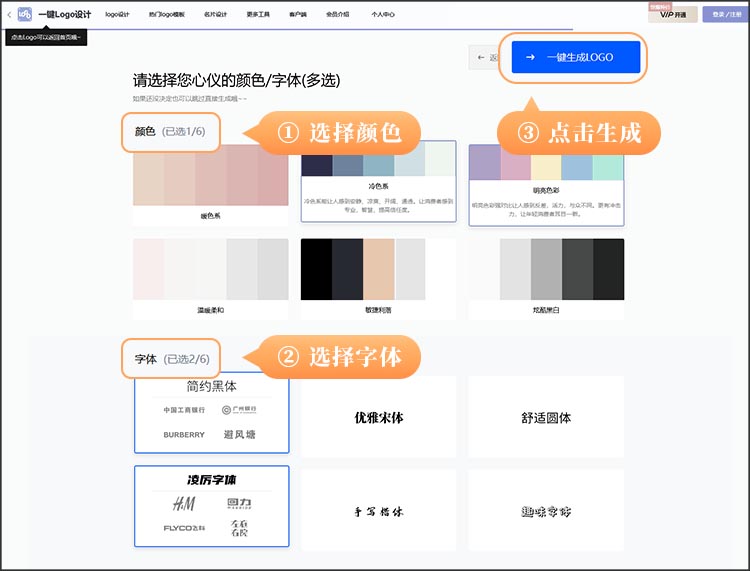Screen dimensions: 750x571
Task: Select the 趣味字体 font card
Action: point(546,510)
